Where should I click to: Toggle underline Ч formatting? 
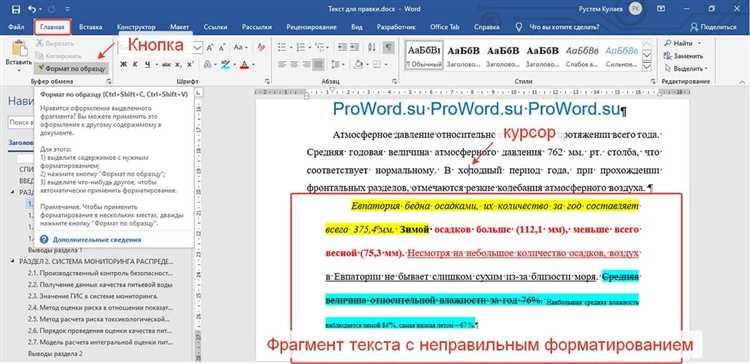coord(148,64)
